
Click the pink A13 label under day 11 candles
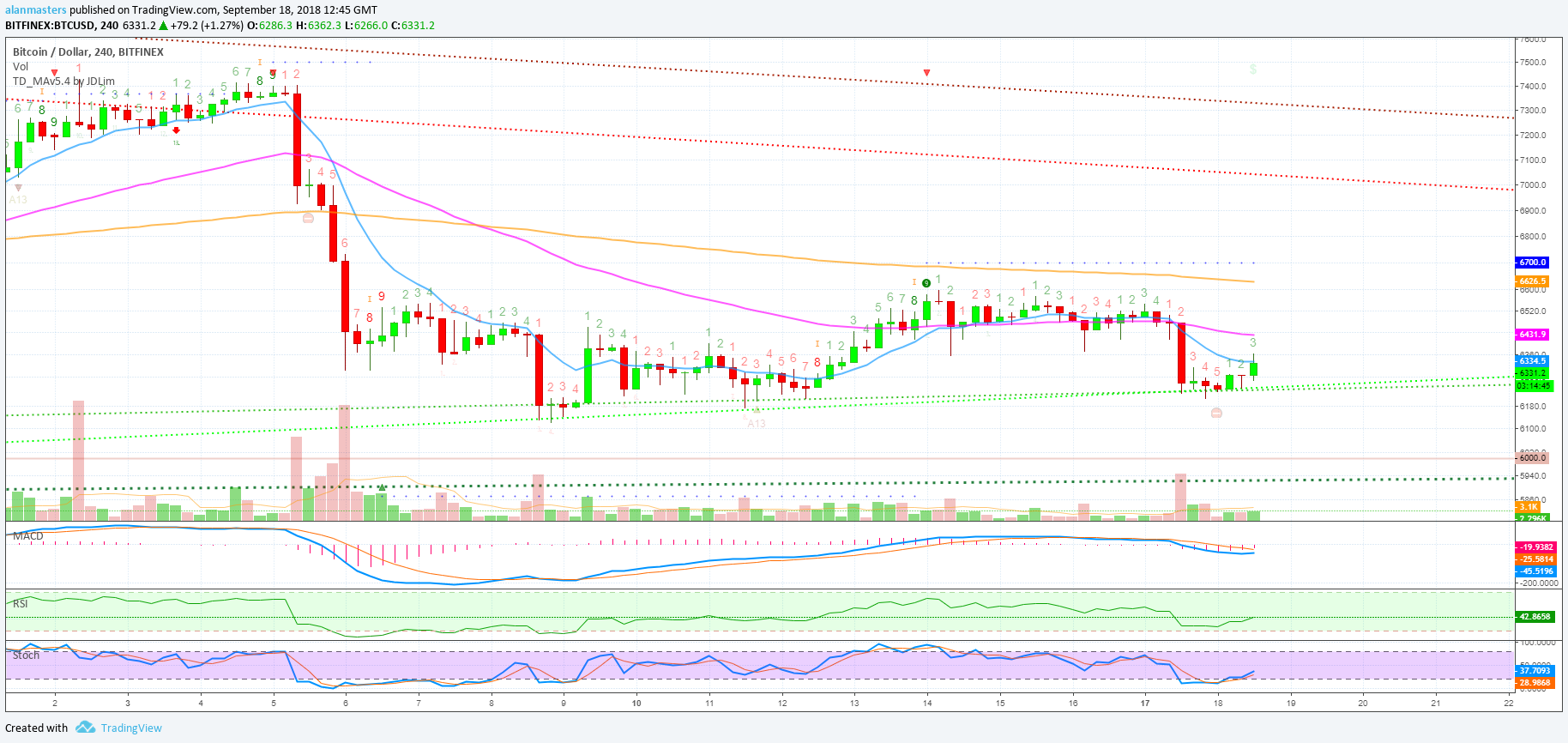757,424
